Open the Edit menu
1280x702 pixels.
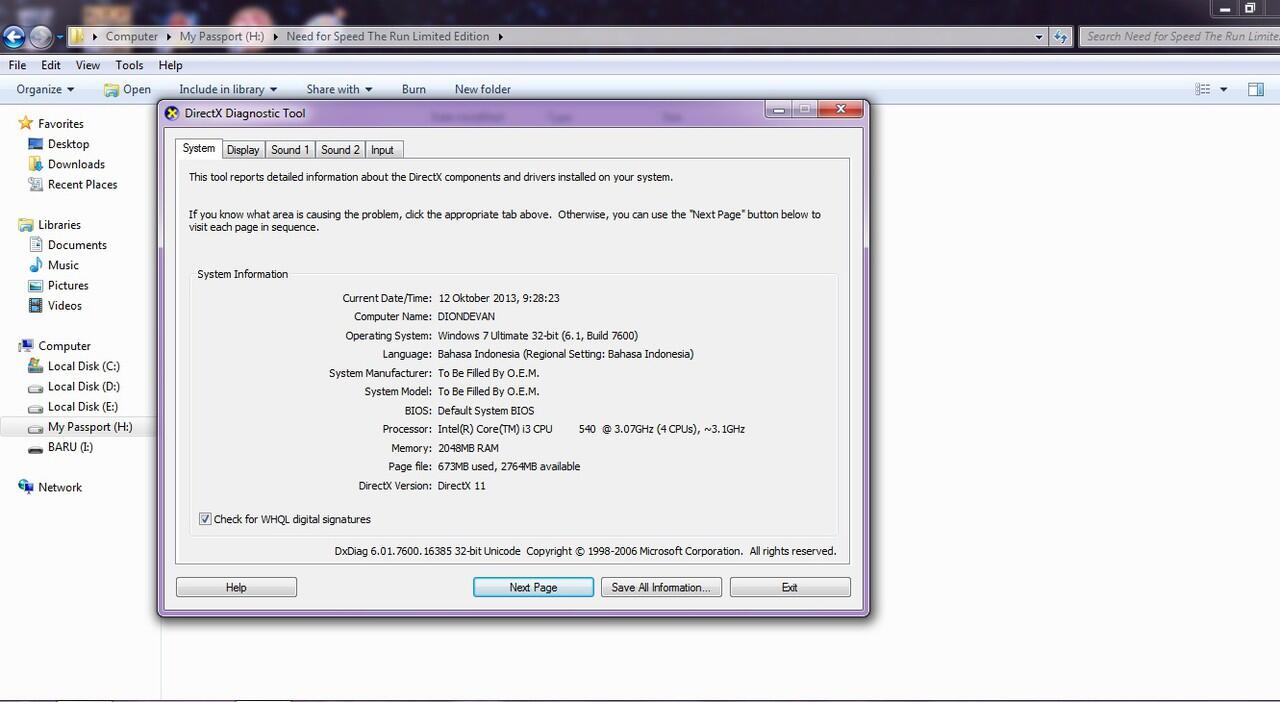tap(51, 65)
